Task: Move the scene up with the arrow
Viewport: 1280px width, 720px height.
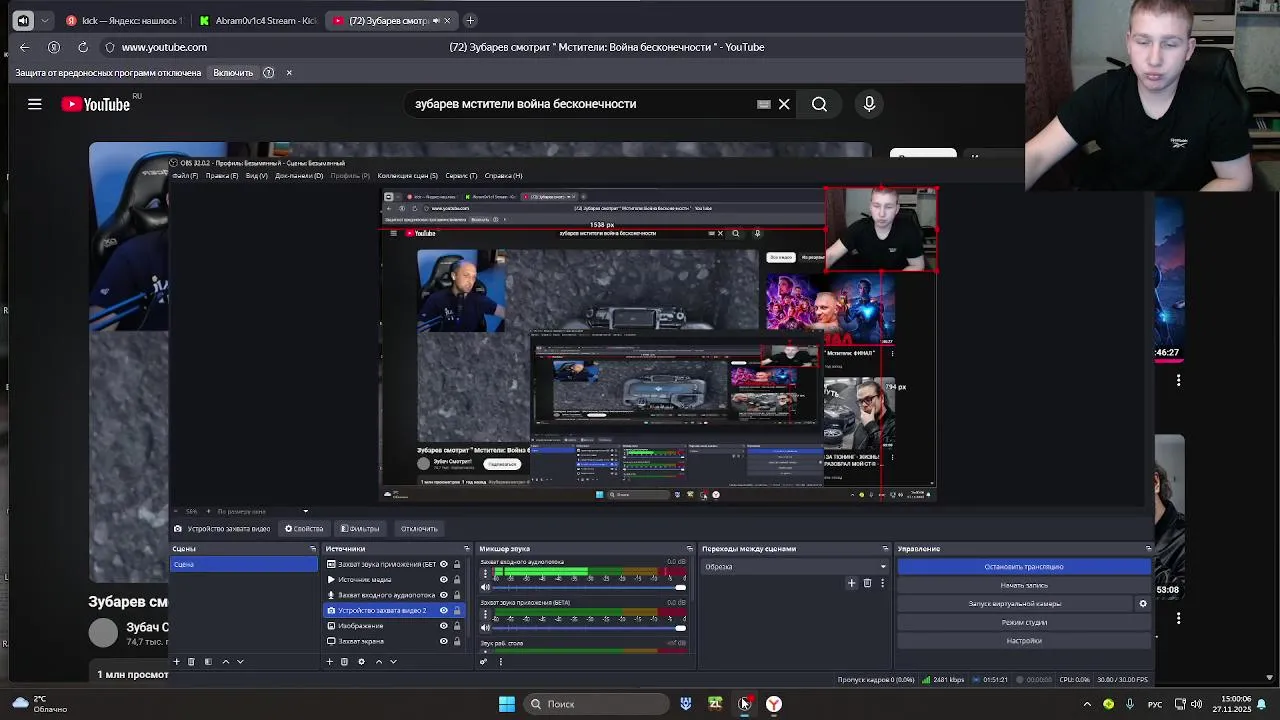Action: tap(225, 661)
